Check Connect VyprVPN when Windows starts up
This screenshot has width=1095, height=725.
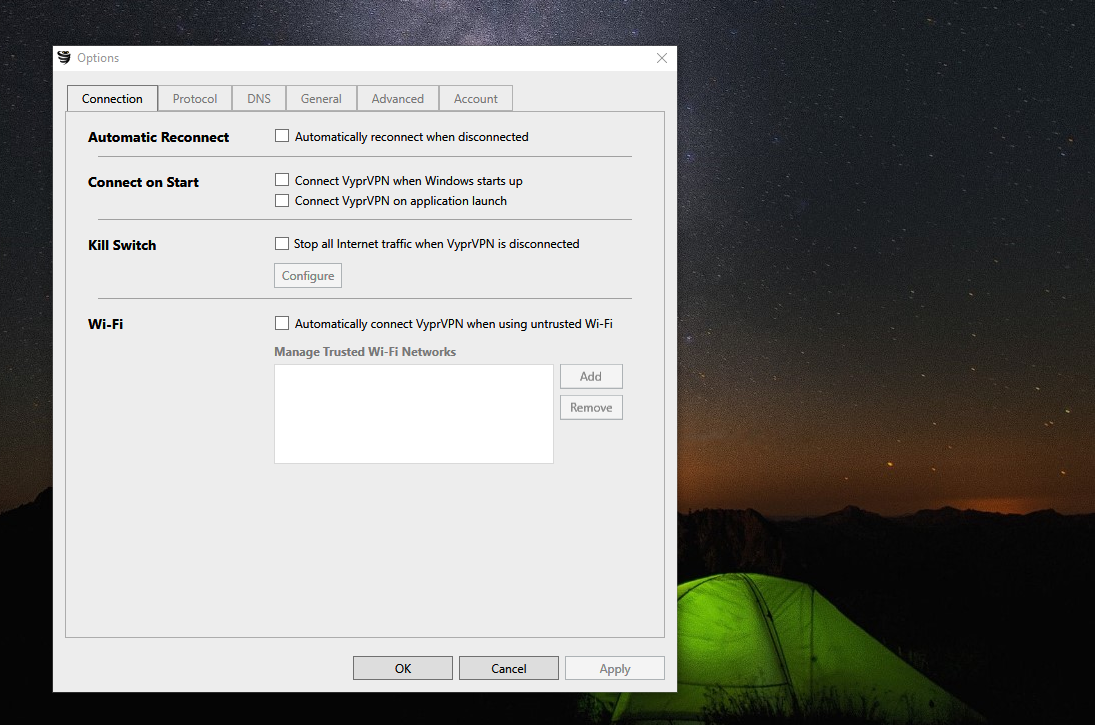(282, 180)
